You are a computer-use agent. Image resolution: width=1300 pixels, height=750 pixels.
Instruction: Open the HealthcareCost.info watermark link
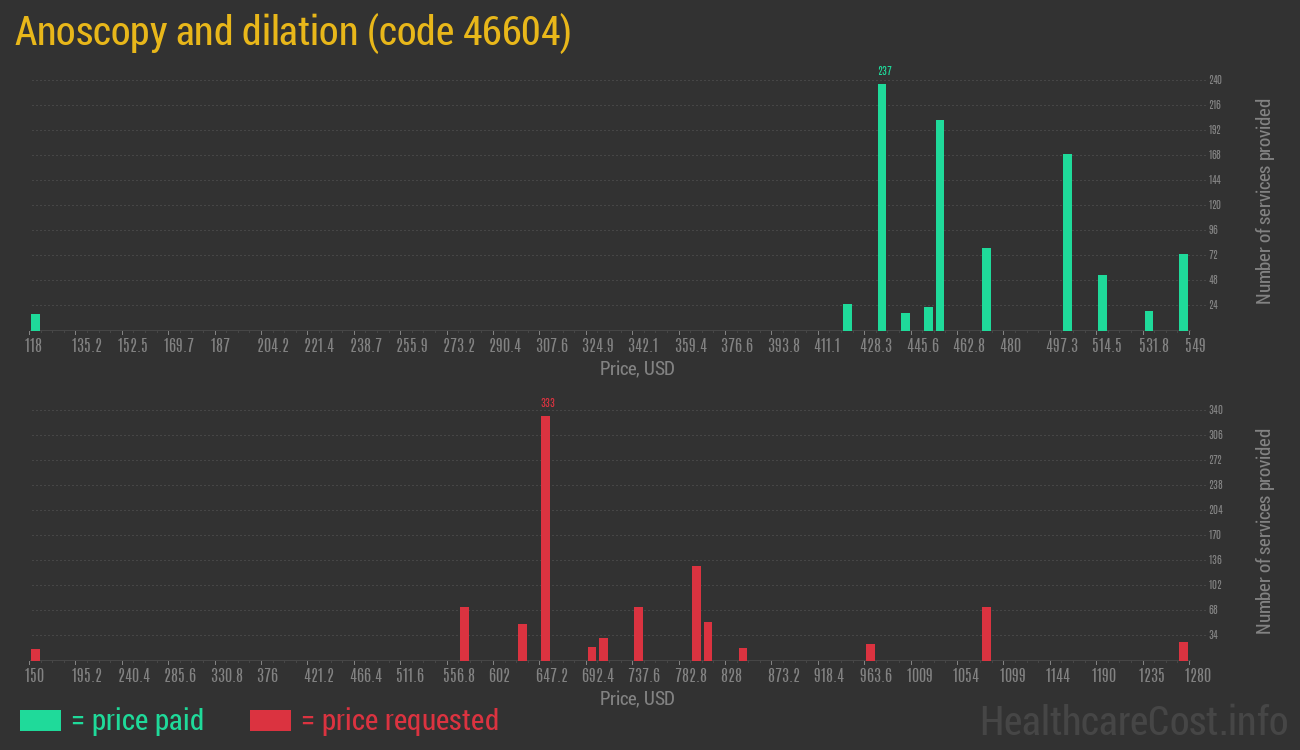(x=1133, y=720)
